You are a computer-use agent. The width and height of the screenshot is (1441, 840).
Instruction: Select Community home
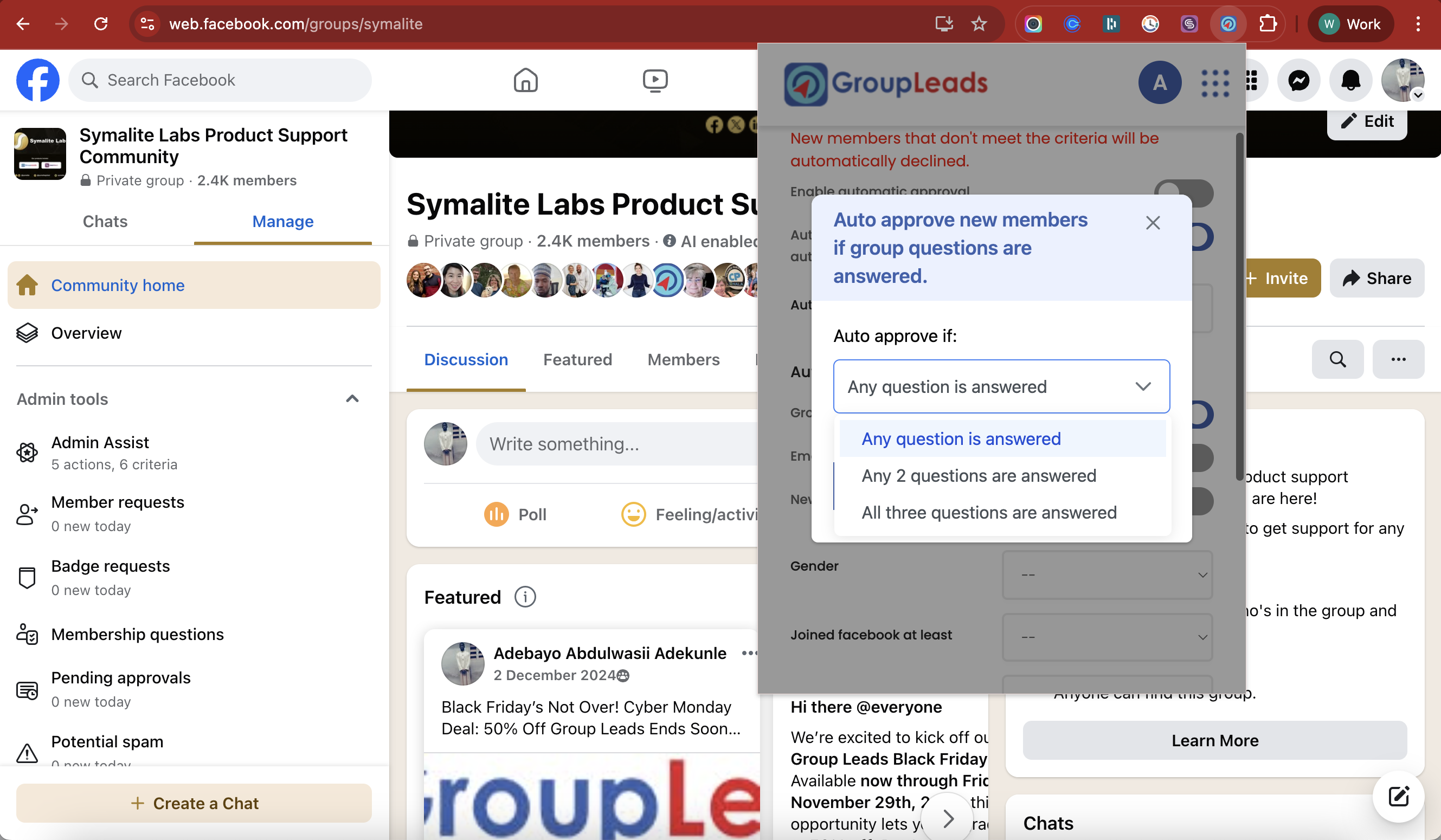[194, 285]
